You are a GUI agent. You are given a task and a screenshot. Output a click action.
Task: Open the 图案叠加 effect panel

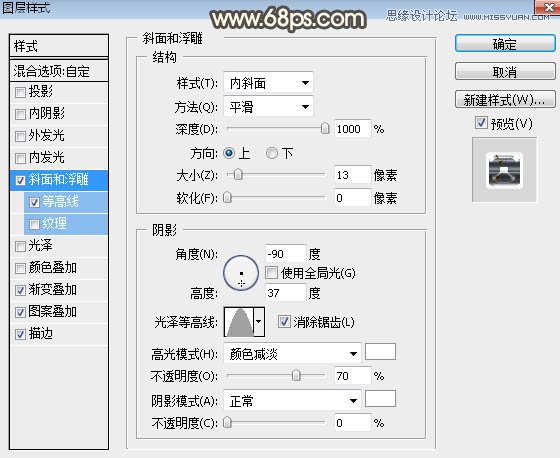pos(52,312)
